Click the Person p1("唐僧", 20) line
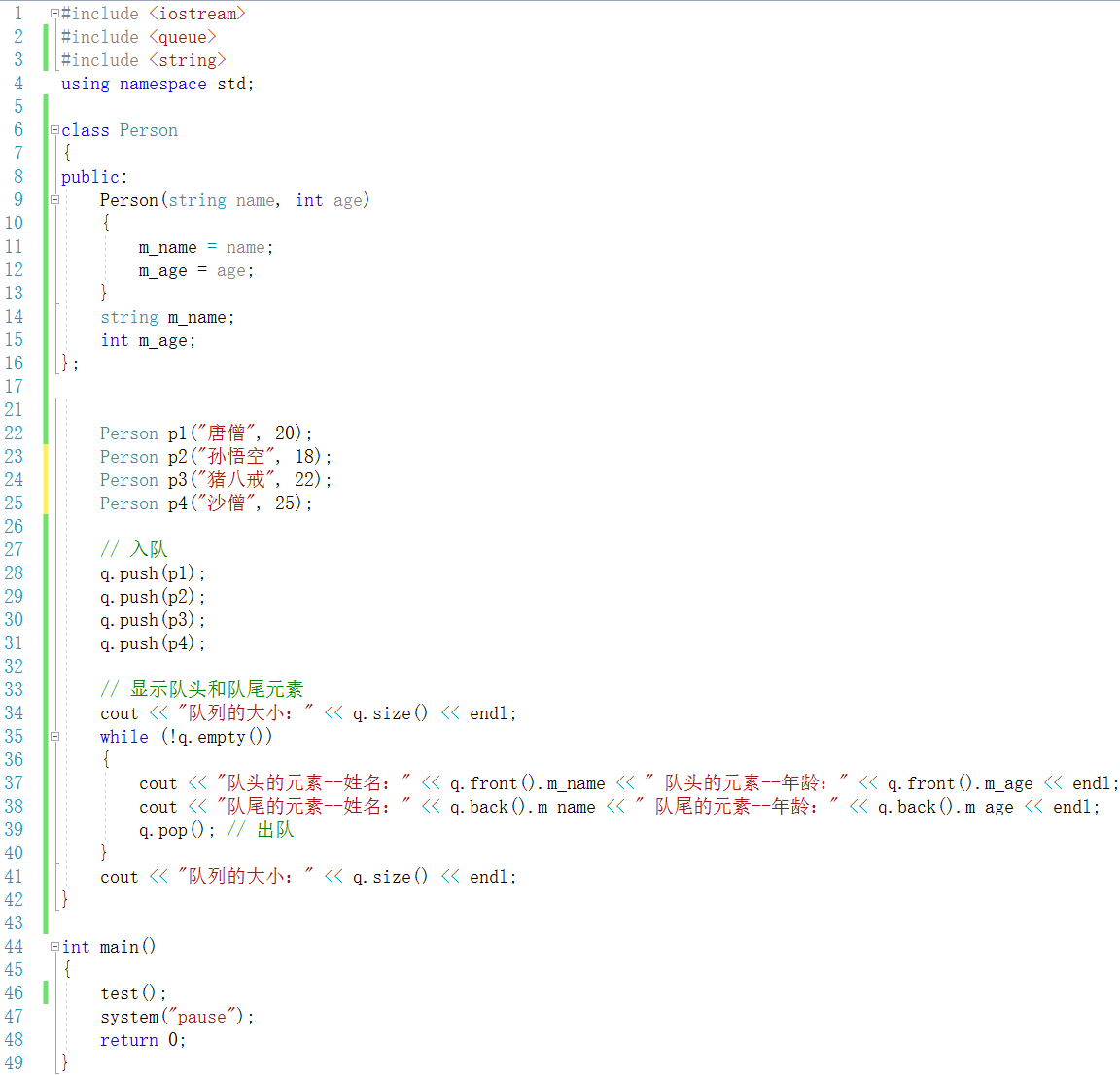The image size is (1120, 1075). [206, 433]
